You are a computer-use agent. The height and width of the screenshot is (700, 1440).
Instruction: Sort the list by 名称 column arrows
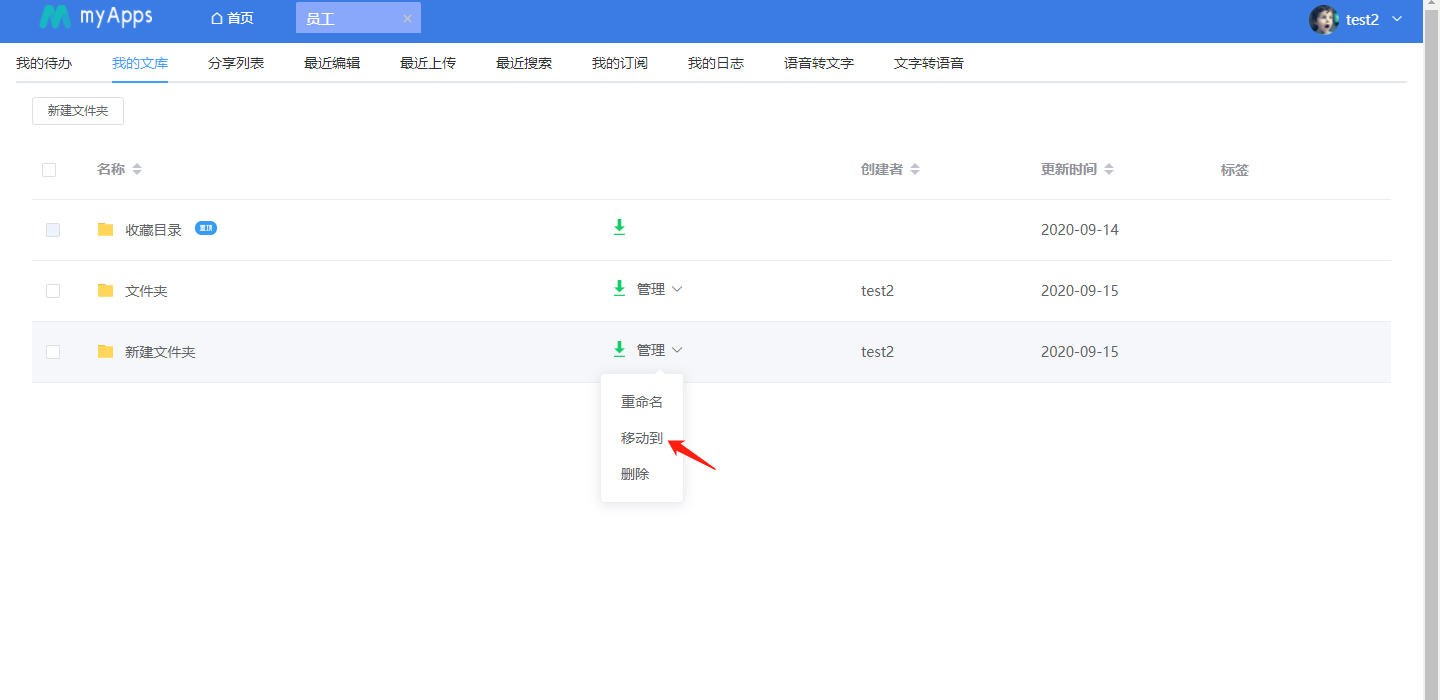(137, 170)
